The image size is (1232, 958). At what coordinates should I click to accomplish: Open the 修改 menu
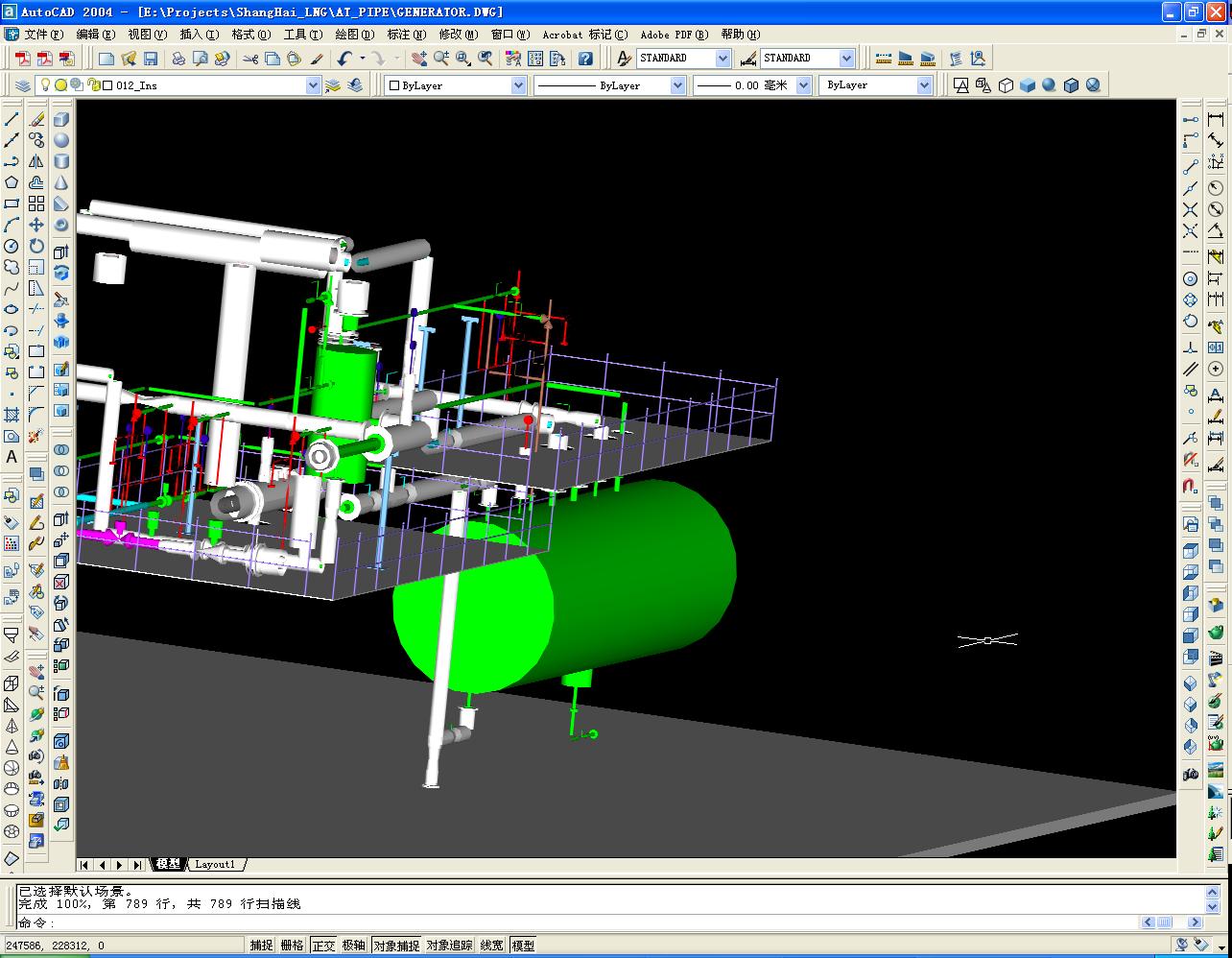click(458, 35)
